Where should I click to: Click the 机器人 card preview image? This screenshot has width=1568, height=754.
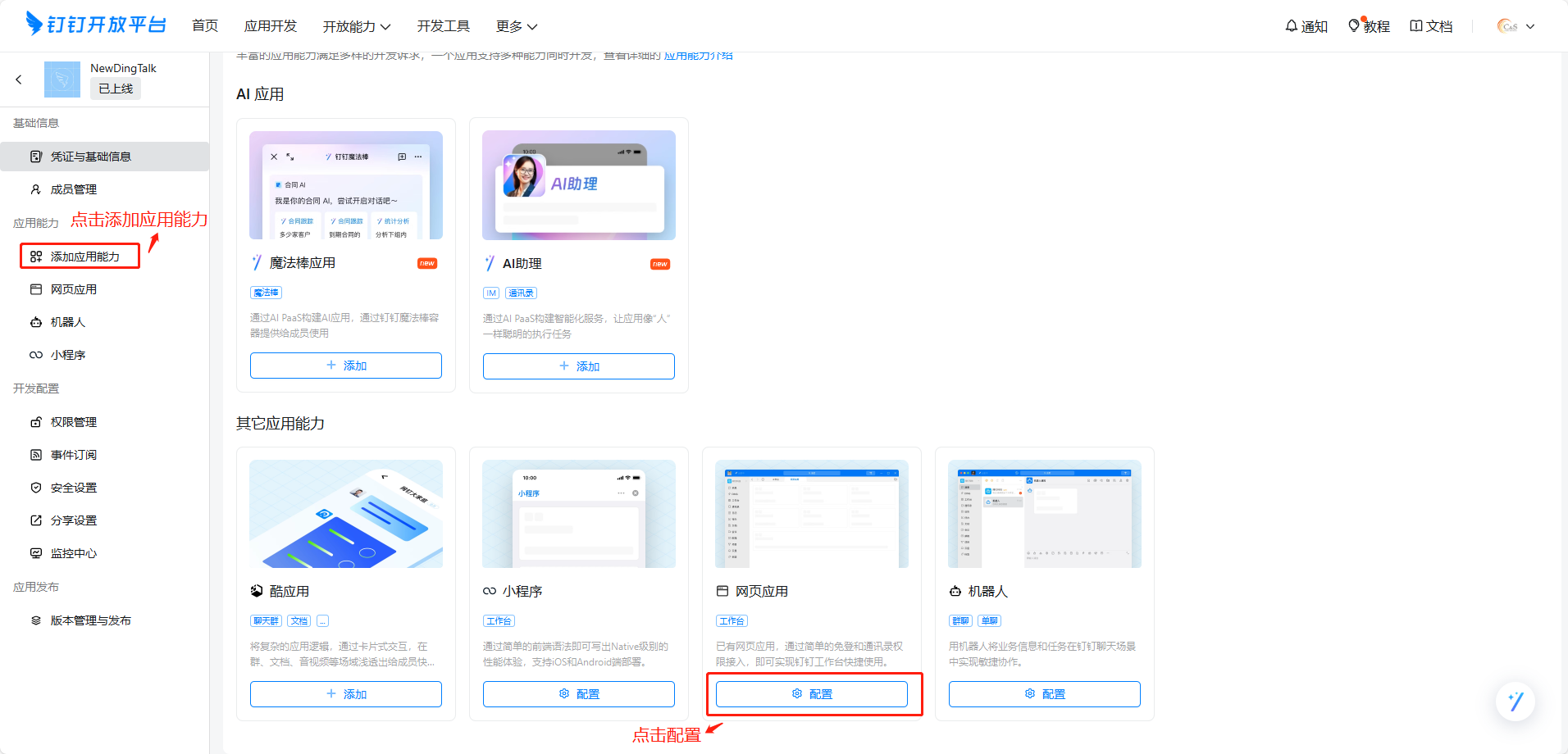[x=1044, y=514]
